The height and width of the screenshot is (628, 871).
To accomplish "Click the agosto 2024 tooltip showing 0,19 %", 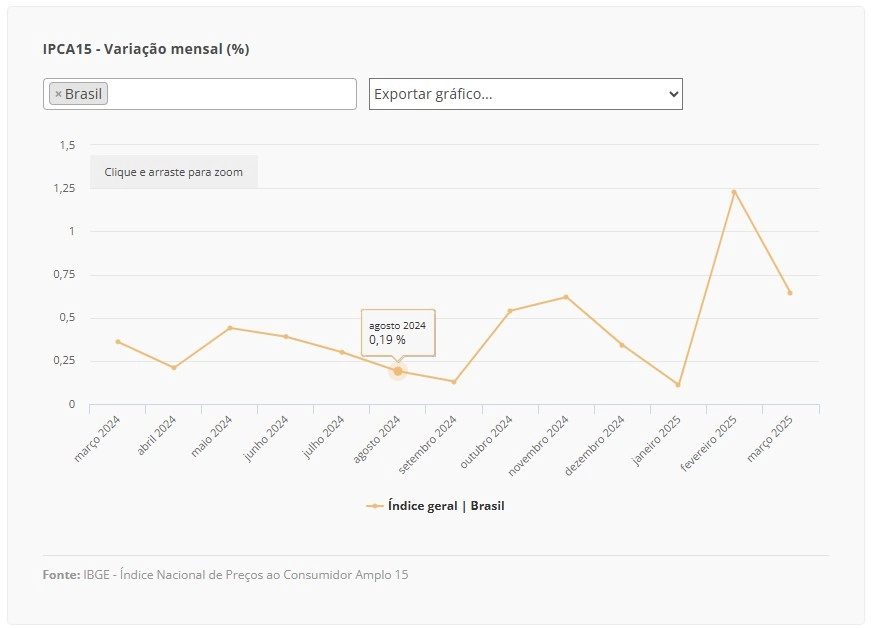I will 398,333.
